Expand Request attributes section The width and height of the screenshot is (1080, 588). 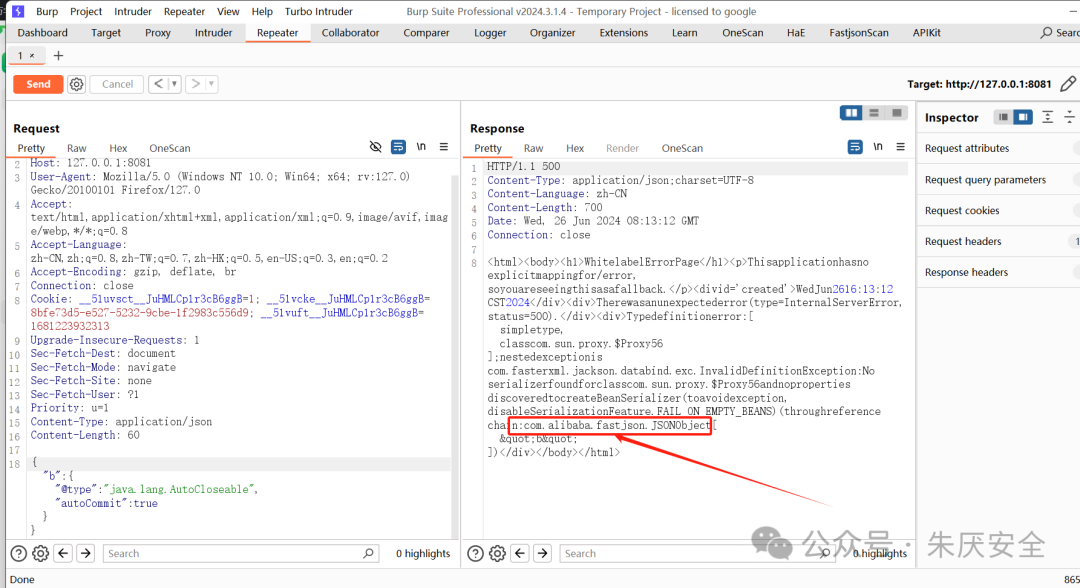(999, 148)
